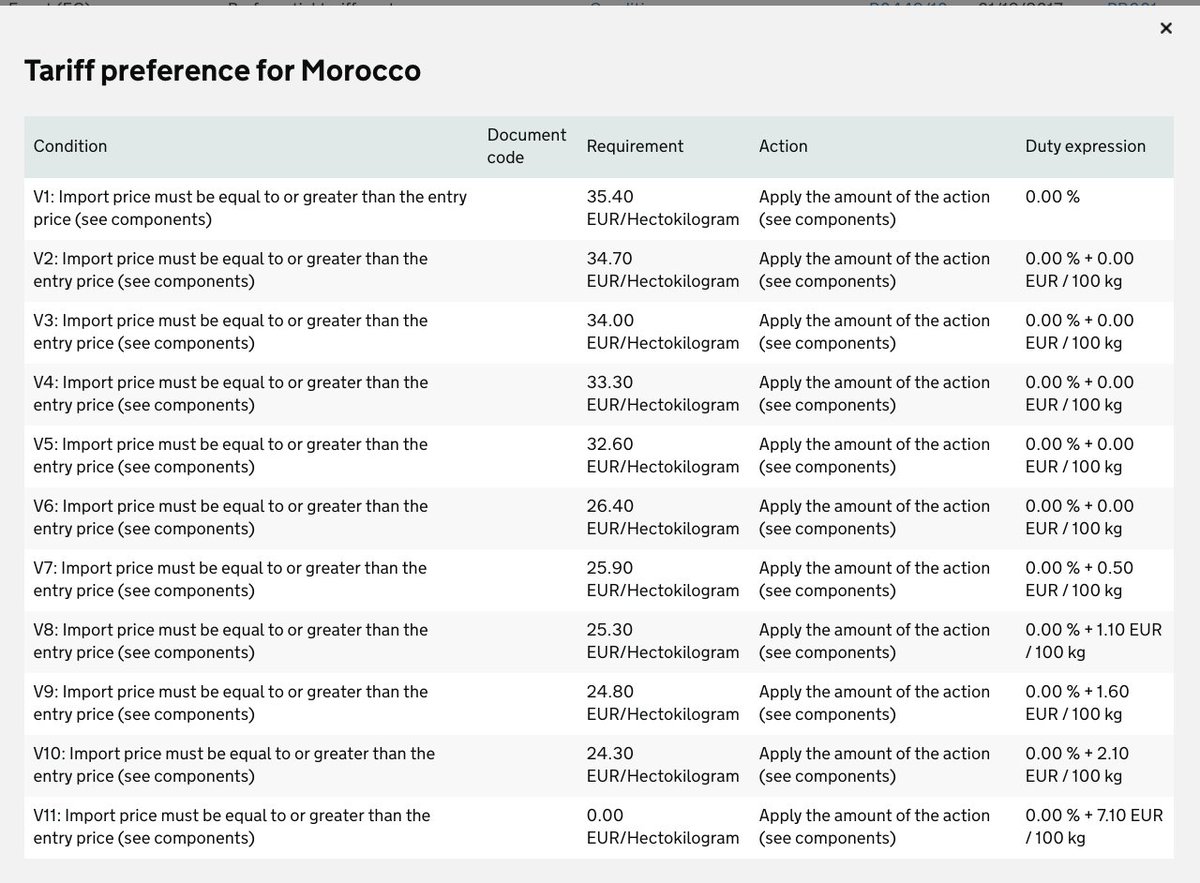The width and height of the screenshot is (1200, 883).
Task: Click the V10 duty 0.00 % + 2.10 EUR
Action: (x=1080, y=766)
